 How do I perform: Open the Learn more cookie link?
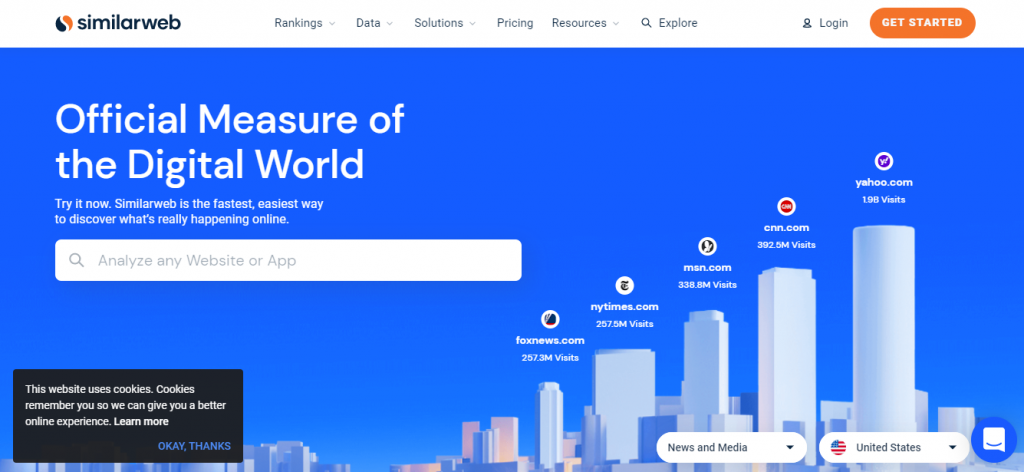[141, 422]
